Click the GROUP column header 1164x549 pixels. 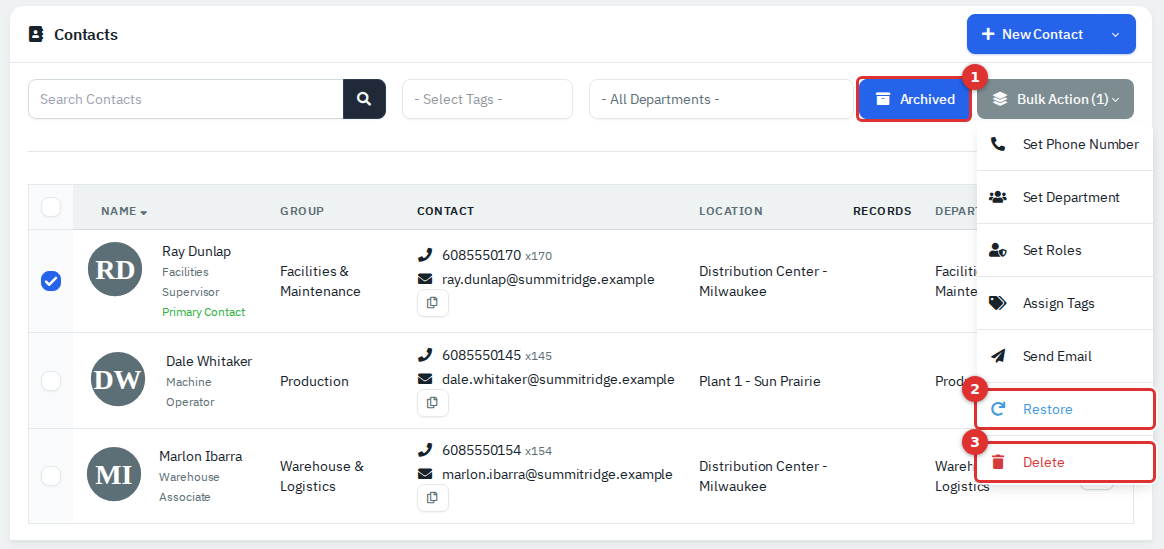tap(302, 211)
